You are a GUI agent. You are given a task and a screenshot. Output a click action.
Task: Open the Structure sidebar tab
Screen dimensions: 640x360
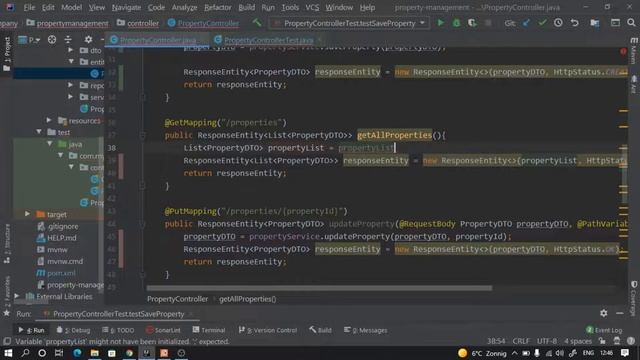(7, 244)
